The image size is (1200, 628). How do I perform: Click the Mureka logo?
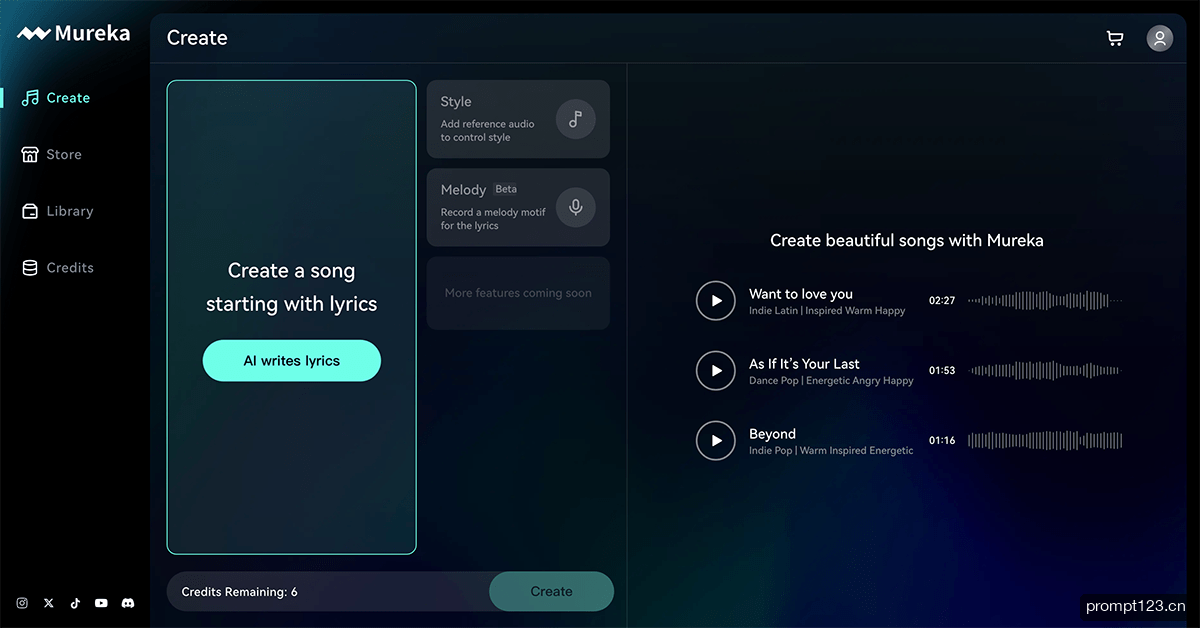tap(73, 33)
